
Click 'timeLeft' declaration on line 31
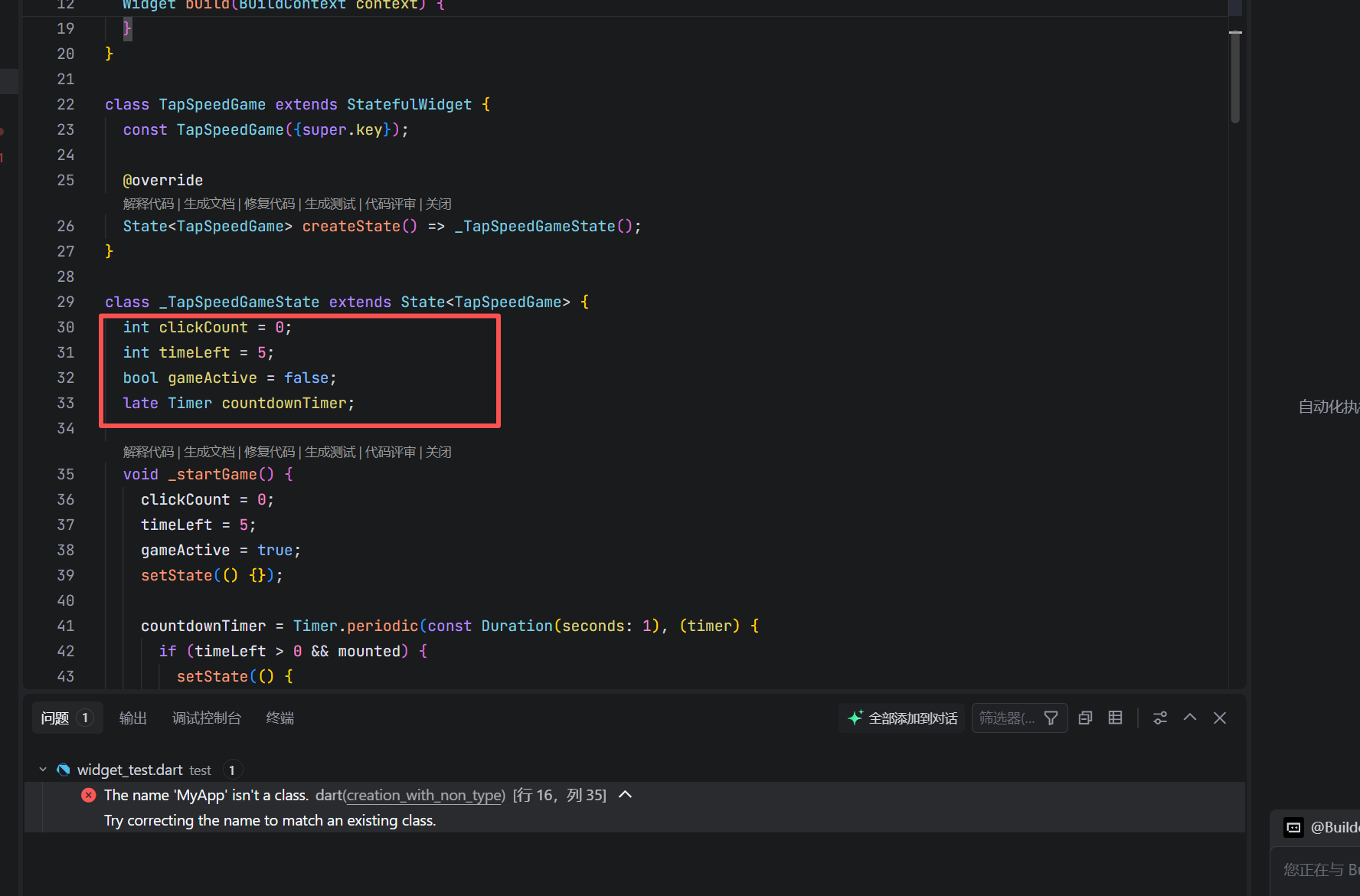coord(195,352)
